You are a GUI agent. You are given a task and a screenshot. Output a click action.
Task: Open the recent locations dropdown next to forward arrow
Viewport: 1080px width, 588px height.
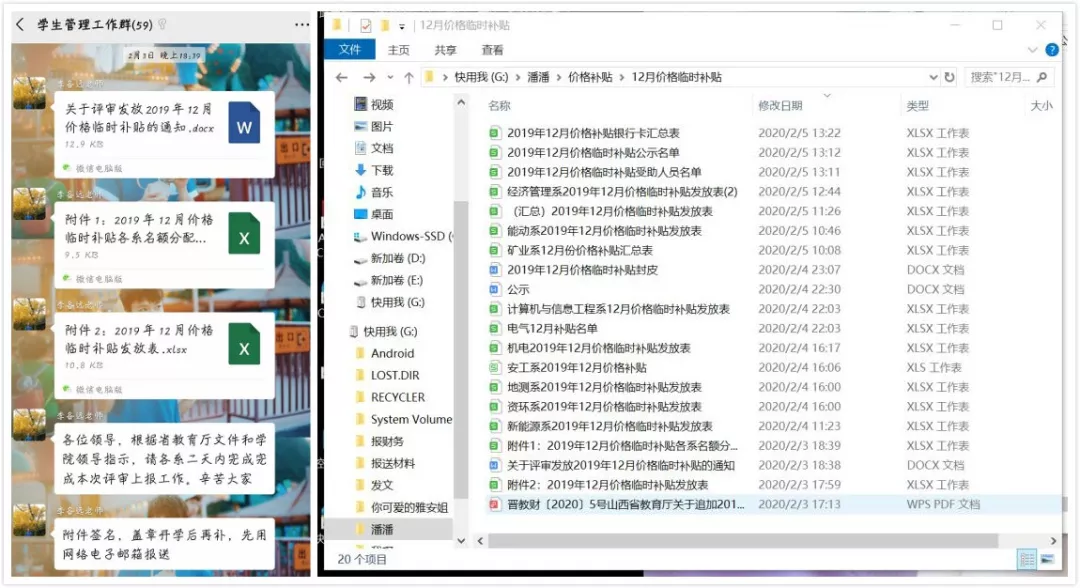pyautogui.click(x=390, y=77)
